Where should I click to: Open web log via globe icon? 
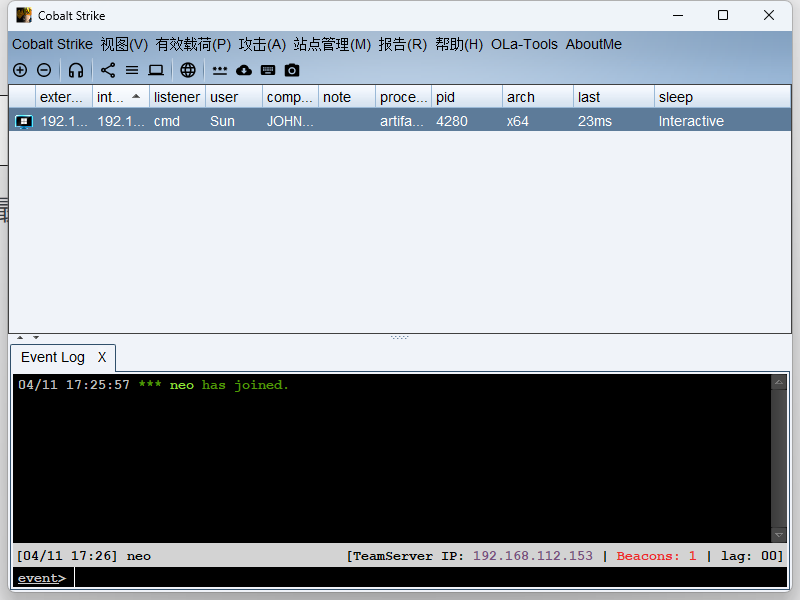(x=188, y=70)
